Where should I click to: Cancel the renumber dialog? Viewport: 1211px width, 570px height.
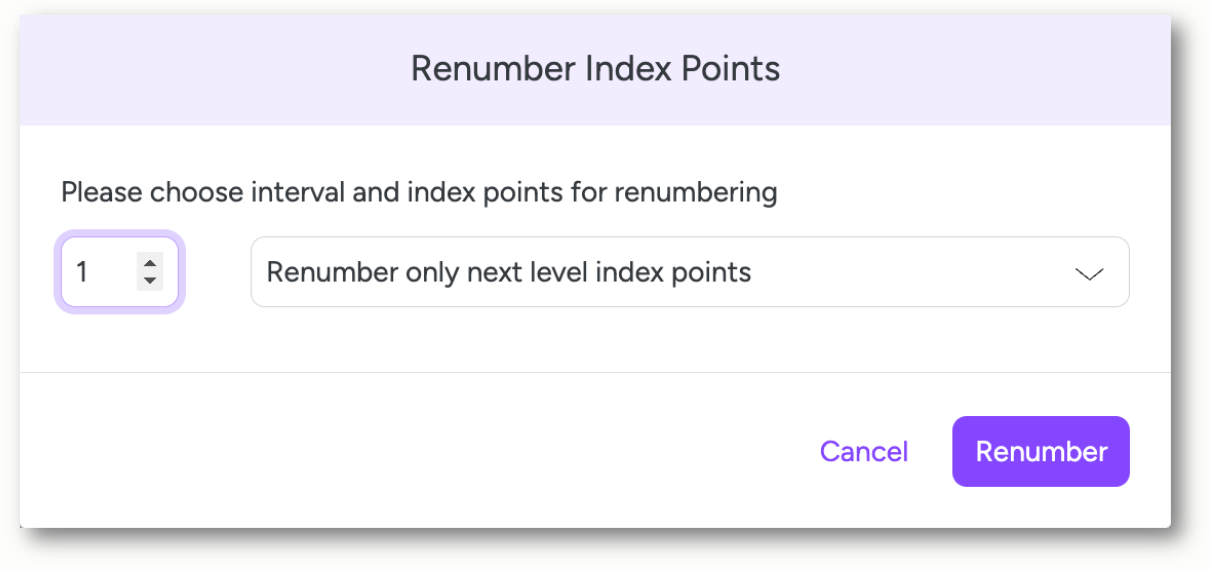tap(864, 452)
